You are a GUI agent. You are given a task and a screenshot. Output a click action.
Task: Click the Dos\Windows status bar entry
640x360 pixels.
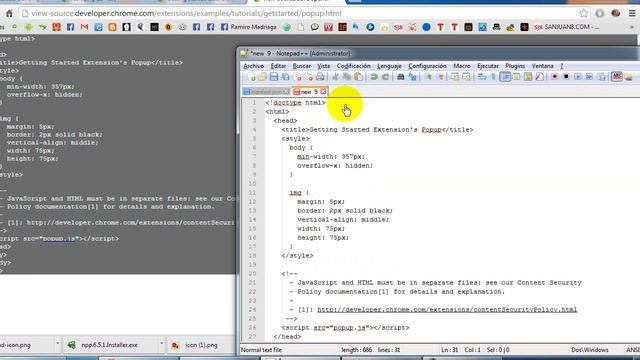(590, 350)
